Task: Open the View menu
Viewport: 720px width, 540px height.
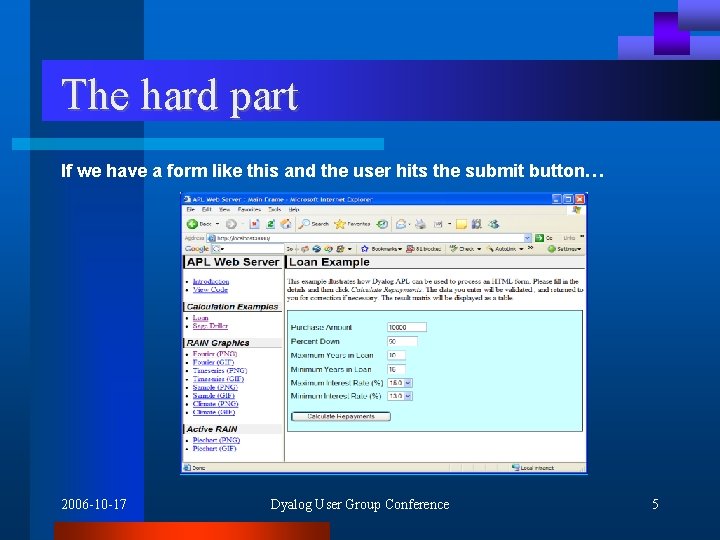Action: coord(224,209)
